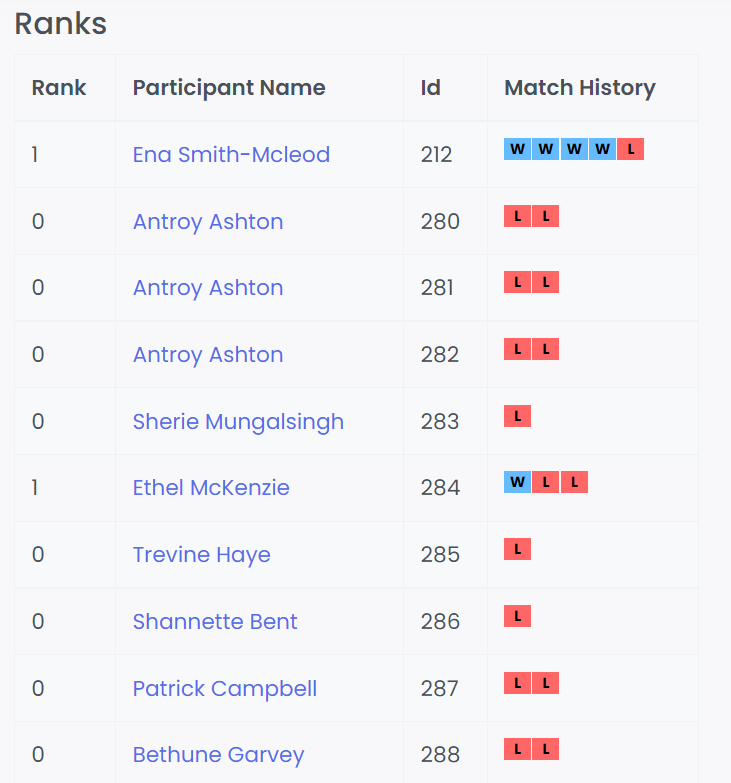Click Shannette Bent's L match badge

pos(518,616)
